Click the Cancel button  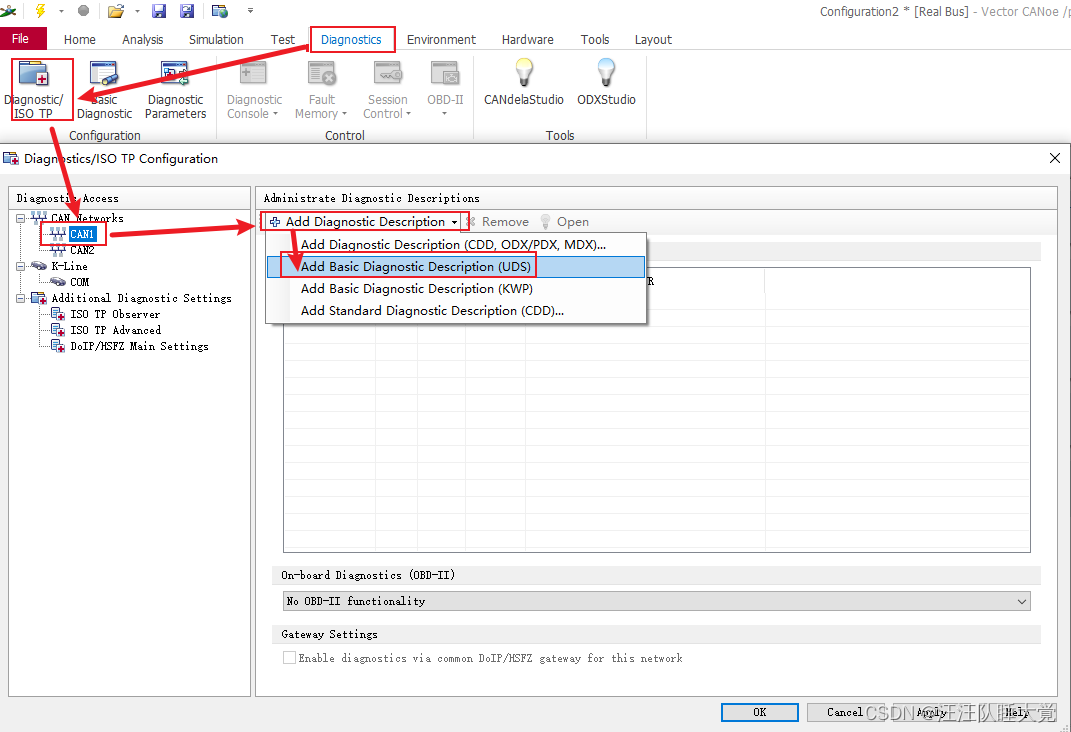coord(845,712)
